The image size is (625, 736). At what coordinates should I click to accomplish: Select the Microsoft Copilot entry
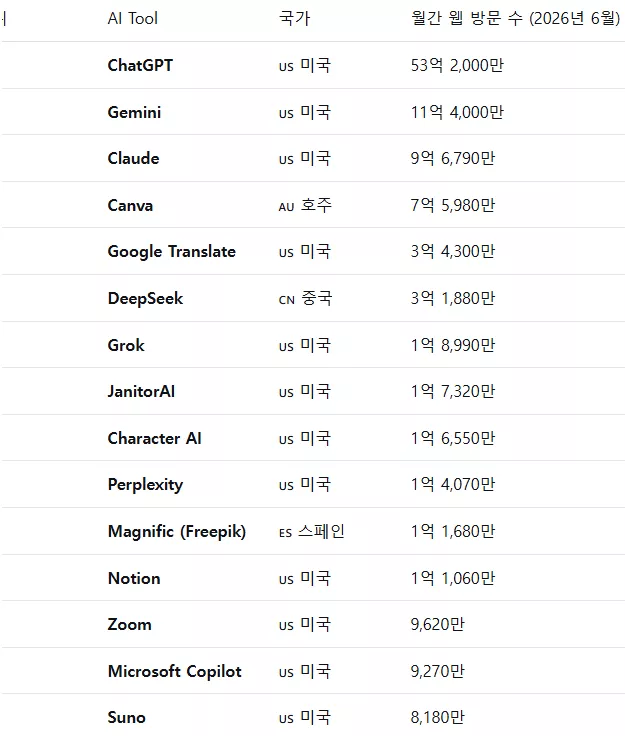[x=175, y=671]
